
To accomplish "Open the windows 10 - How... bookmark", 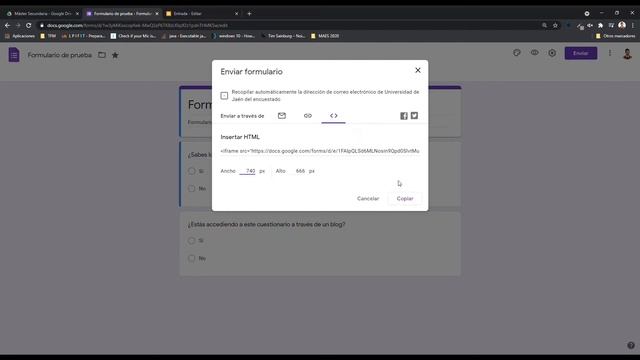I will pyautogui.click(x=233, y=36).
